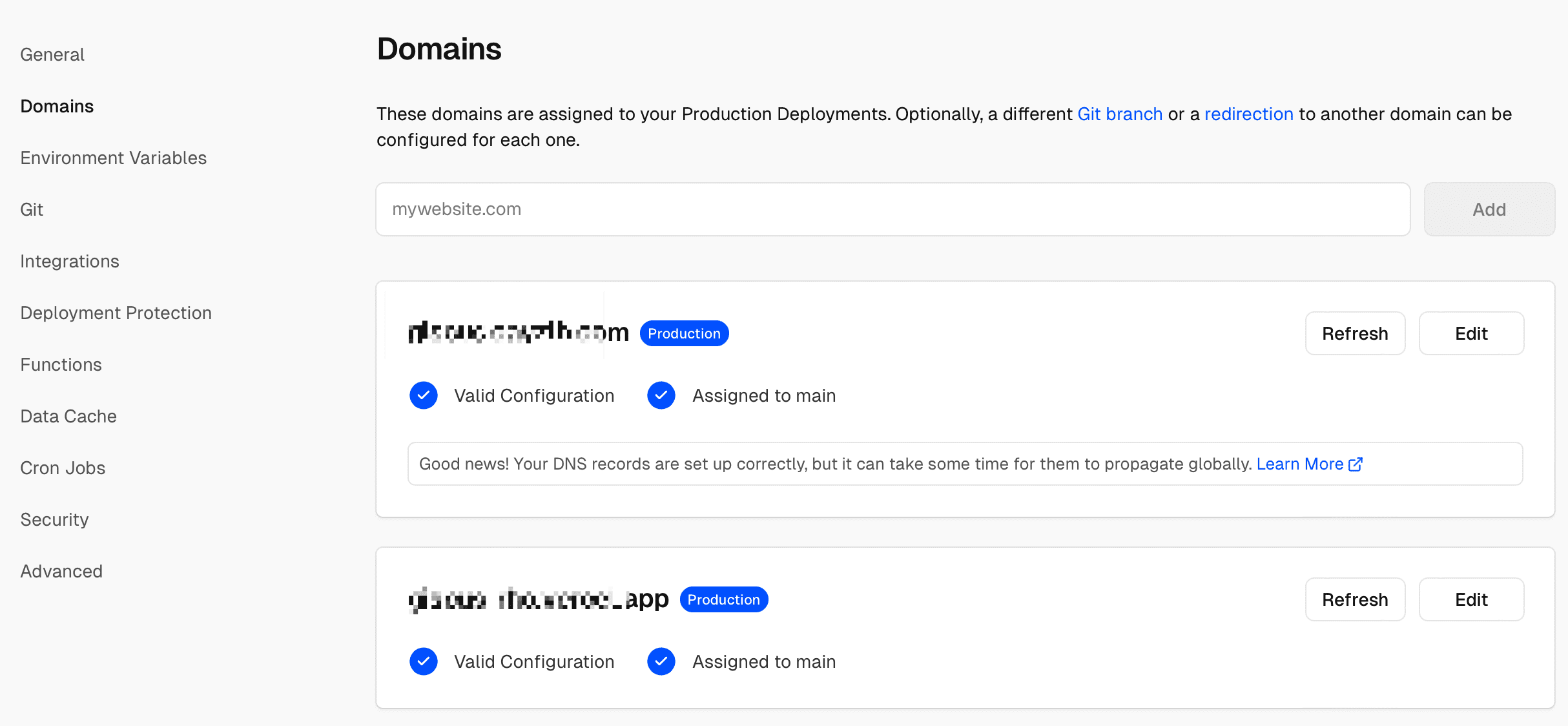Refresh the .com production domain

(x=1355, y=333)
